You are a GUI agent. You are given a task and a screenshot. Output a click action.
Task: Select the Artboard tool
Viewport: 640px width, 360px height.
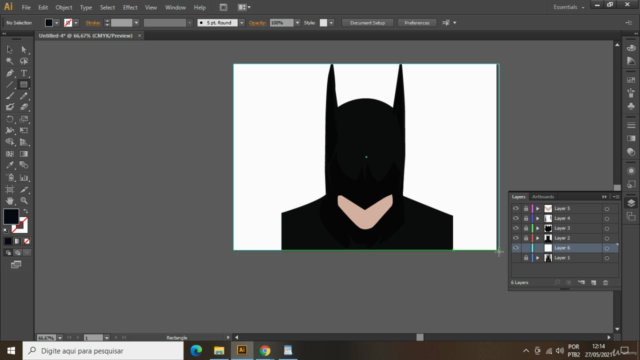coord(9,189)
